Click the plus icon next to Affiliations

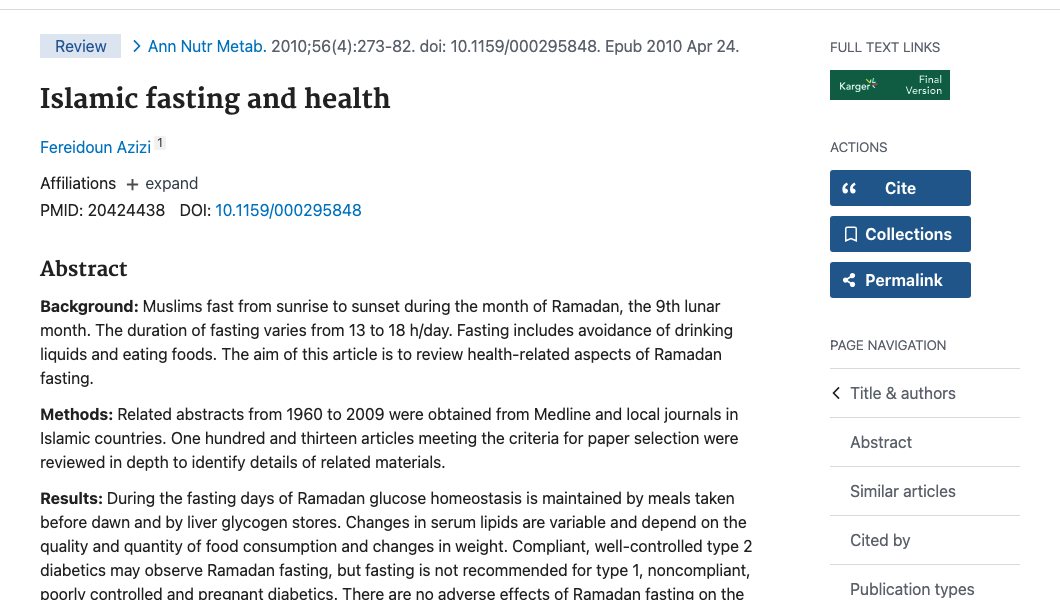tap(132, 183)
